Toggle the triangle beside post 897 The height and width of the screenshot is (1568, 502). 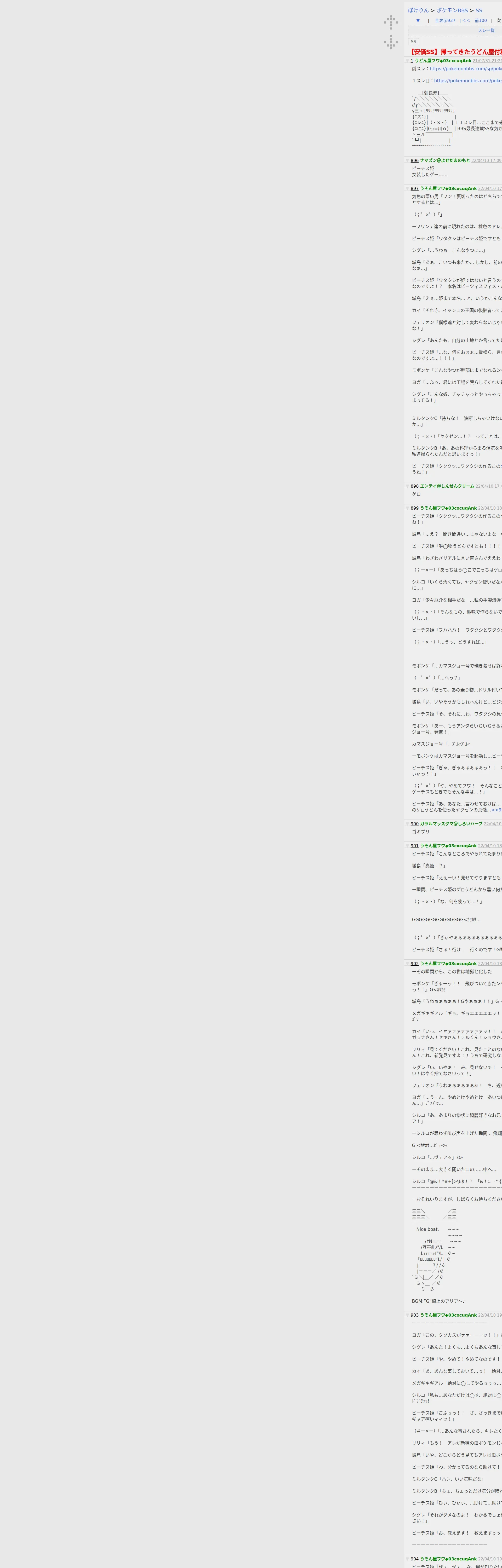tap(408, 189)
